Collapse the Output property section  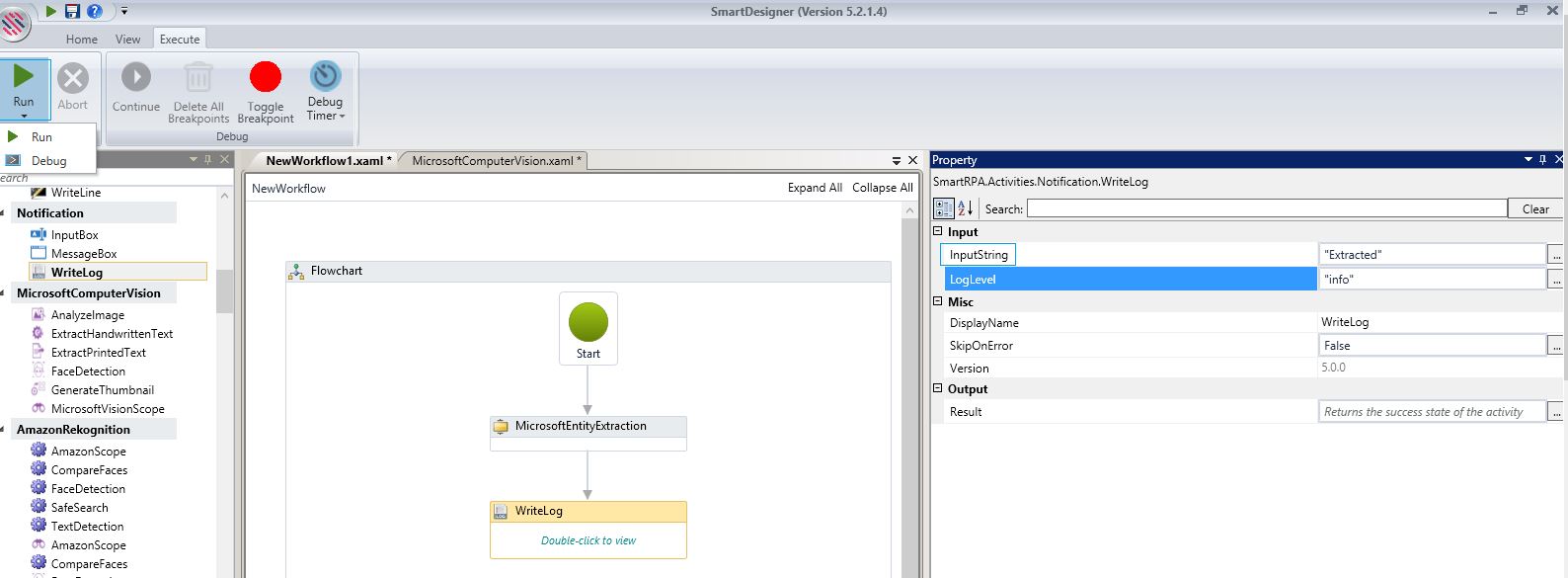(x=938, y=389)
